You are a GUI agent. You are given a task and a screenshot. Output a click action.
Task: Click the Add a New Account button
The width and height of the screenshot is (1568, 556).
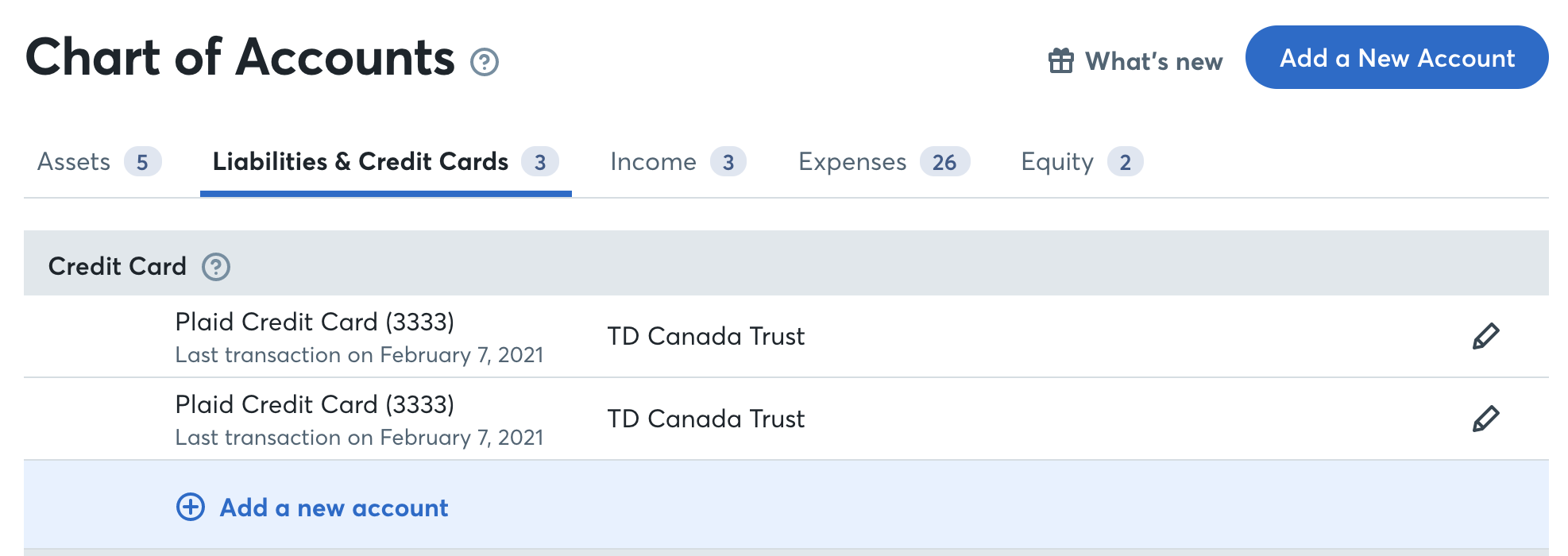click(x=1396, y=57)
